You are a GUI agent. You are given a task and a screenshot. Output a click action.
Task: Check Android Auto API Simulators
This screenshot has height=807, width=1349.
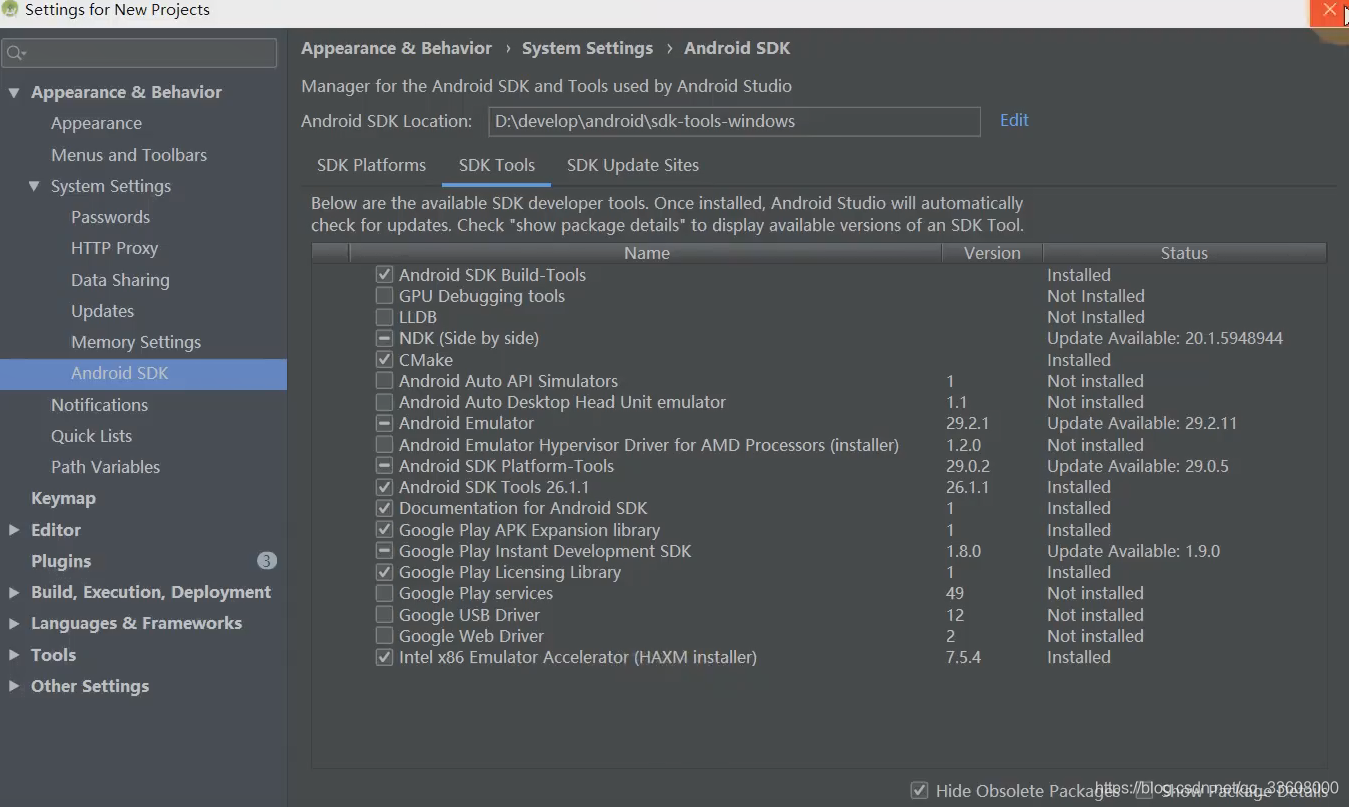pos(384,381)
